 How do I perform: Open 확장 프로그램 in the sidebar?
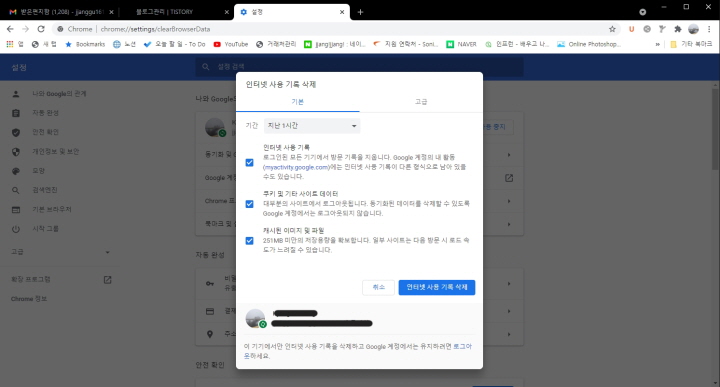click(x=31, y=280)
